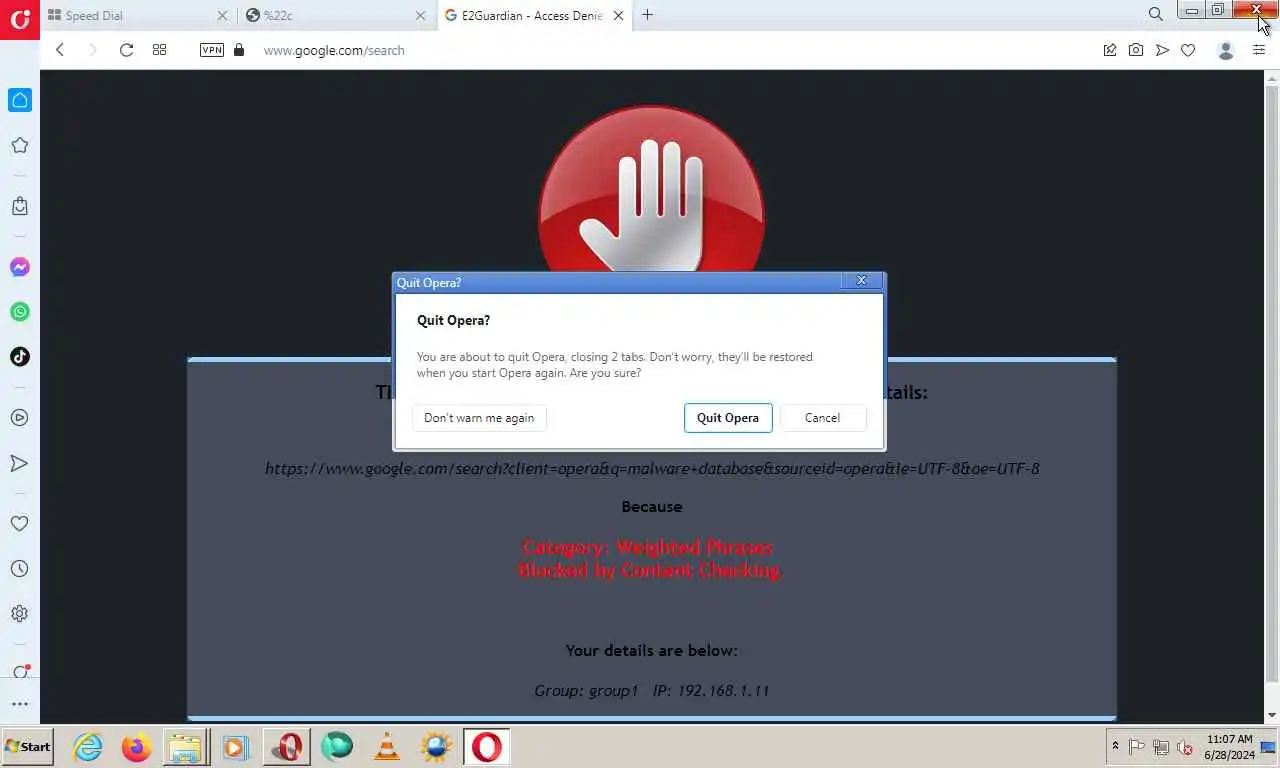Close the %22c tab

[421, 15]
